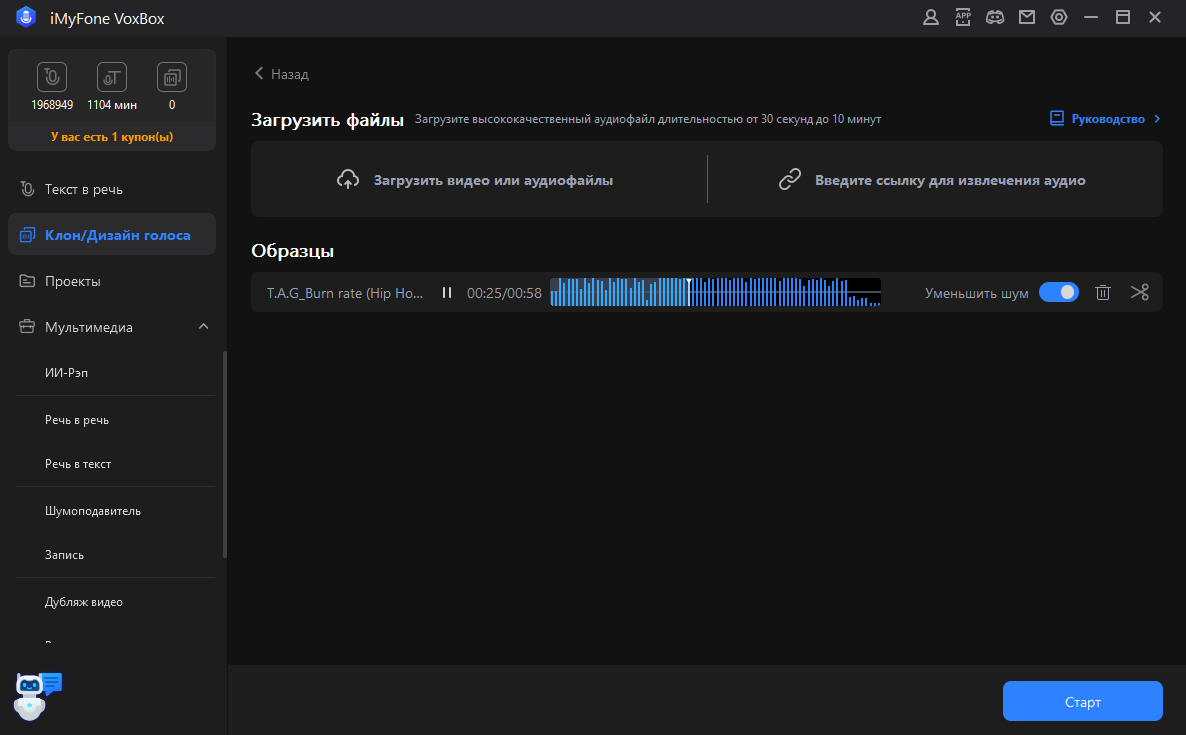Click the iMyFone VoxBox logo icon
The image size is (1186, 735).
(26, 17)
